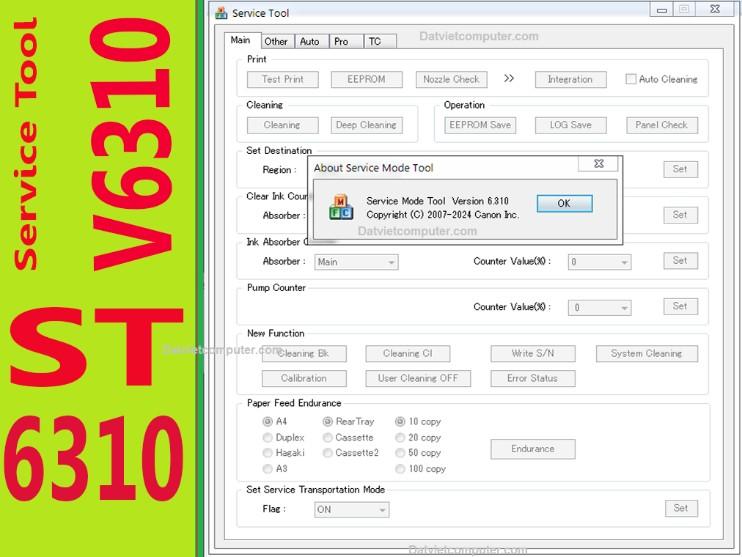The width and height of the screenshot is (742, 557).
Task: Select 50 copy radio button
Action: [x=400, y=453]
